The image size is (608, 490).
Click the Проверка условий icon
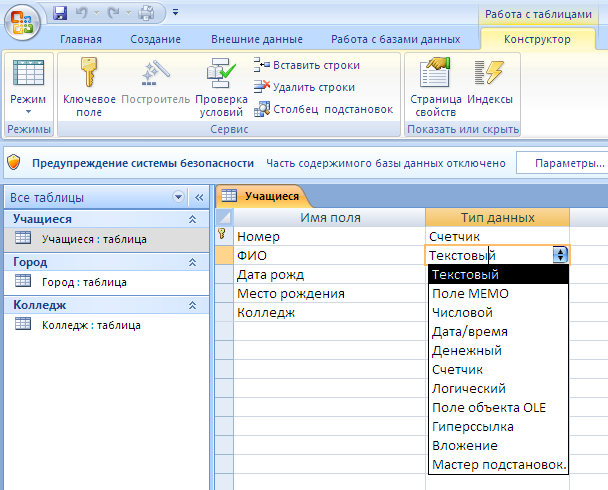(220, 74)
